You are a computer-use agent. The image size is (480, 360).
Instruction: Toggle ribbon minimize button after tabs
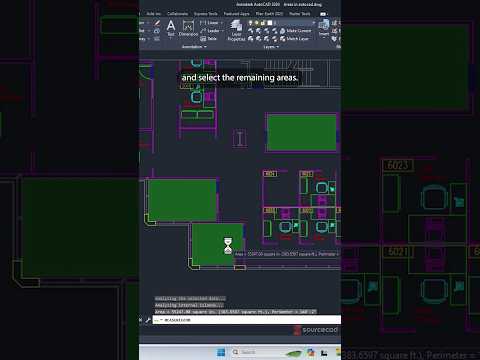click(323, 14)
